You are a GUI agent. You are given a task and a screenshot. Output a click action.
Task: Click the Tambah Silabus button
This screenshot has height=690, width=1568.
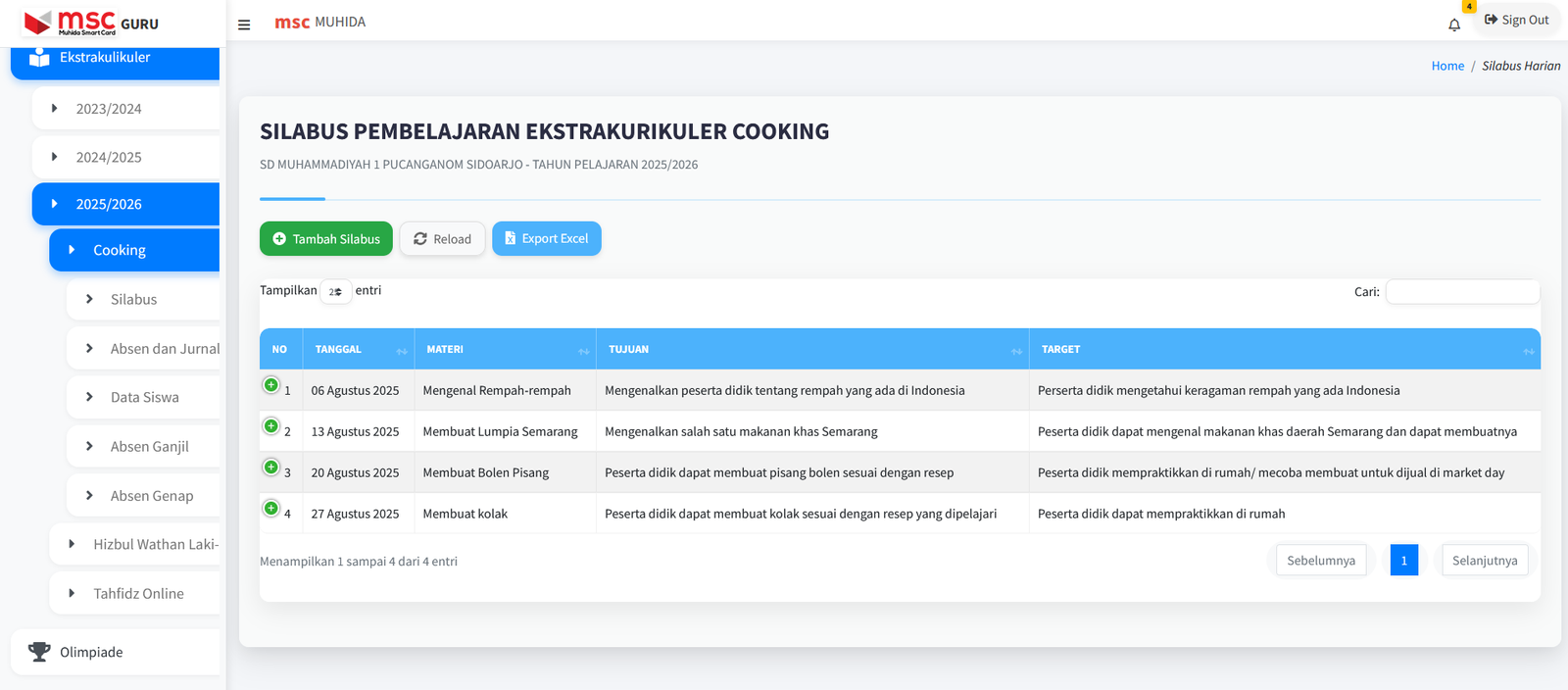[x=326, y=239]
